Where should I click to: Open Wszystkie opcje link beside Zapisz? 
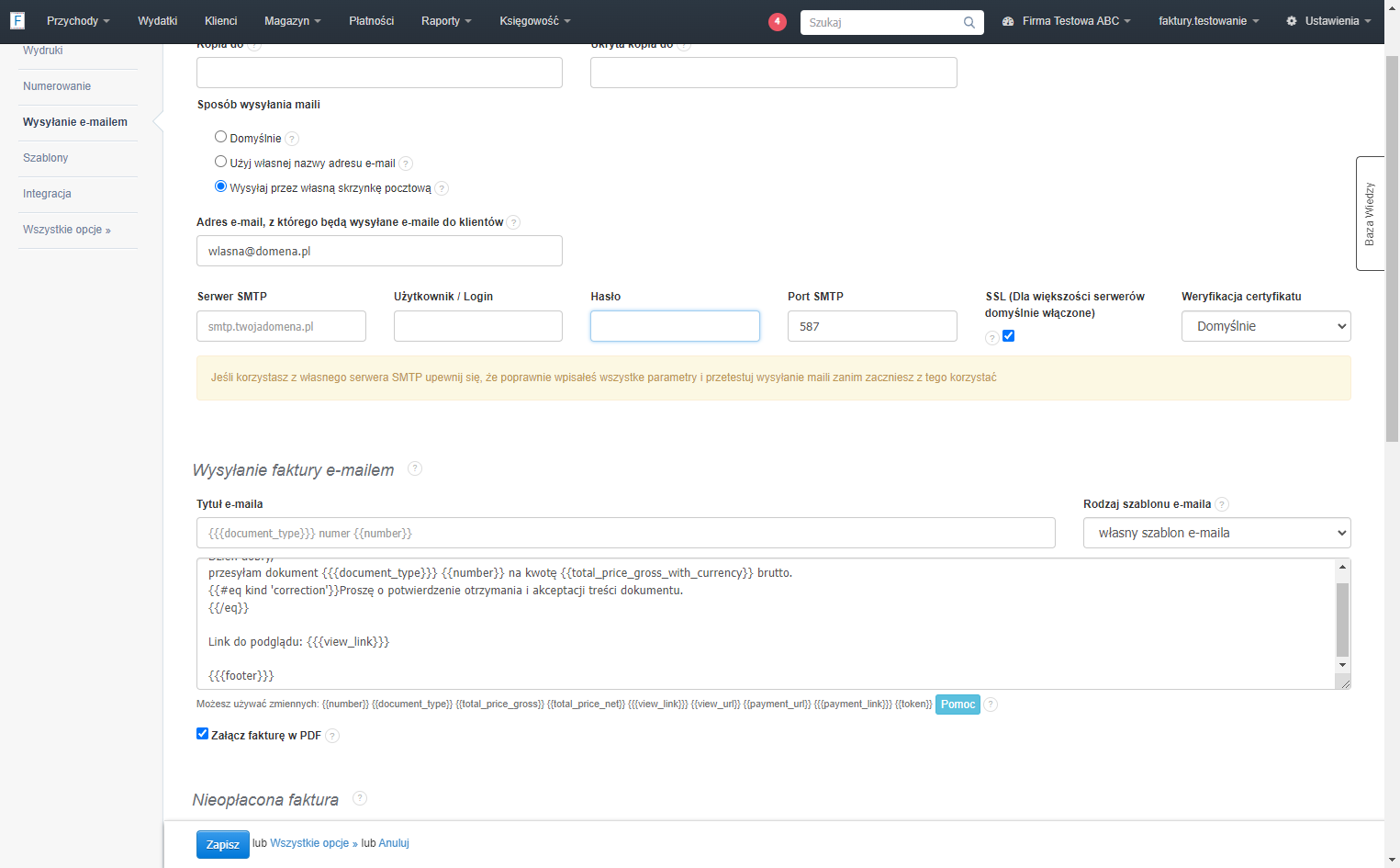coord(314,843)
